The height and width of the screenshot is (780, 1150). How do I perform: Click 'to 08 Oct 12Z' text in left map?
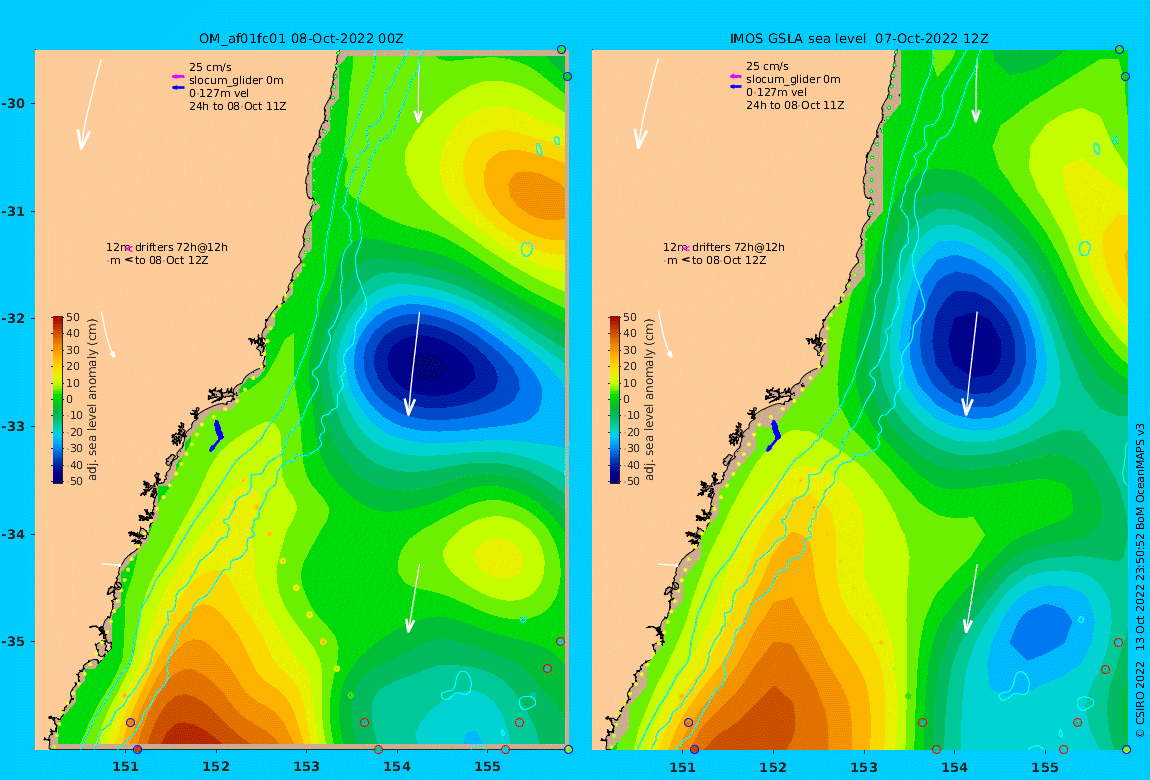[172, 260]
